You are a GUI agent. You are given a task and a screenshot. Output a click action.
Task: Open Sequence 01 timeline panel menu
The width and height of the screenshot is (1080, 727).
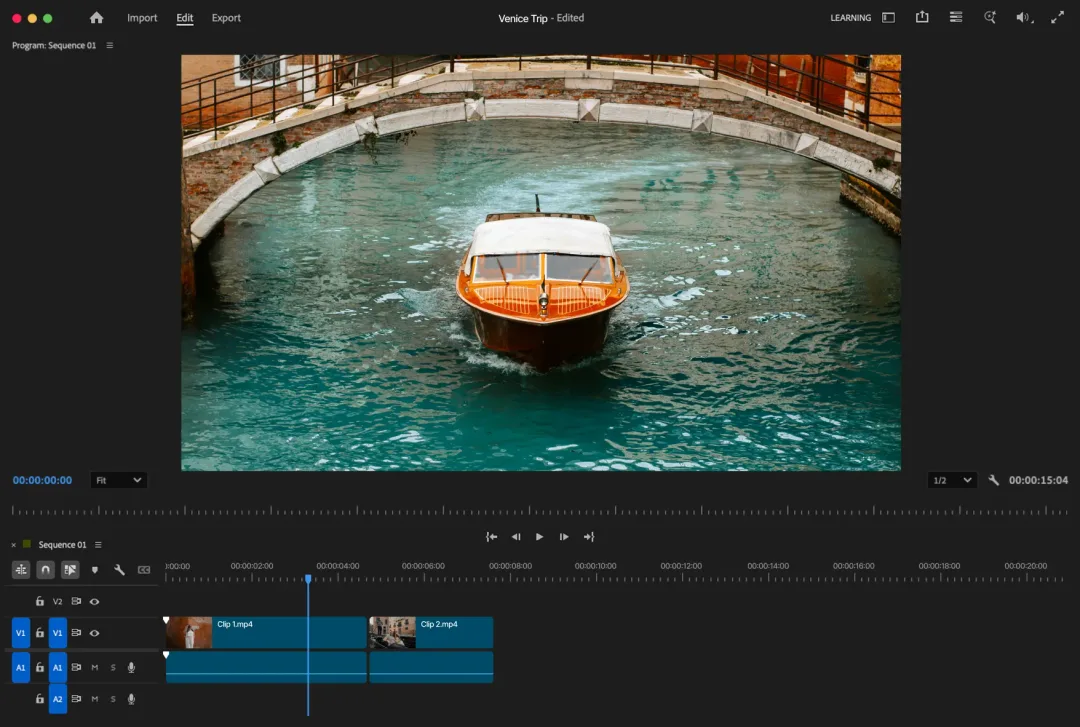pyautogui.click(x=98, y=545)
